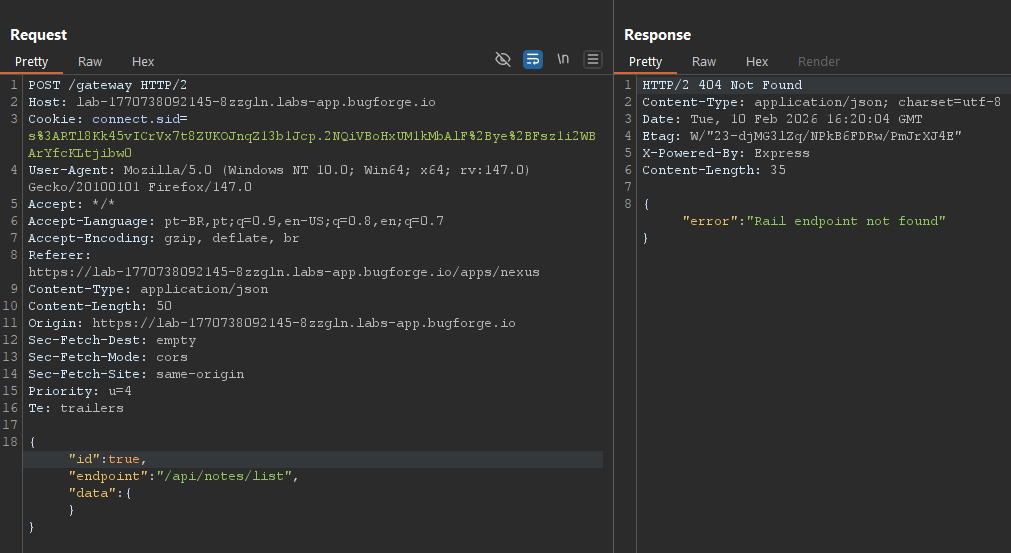The height and width of the screenshot is (553, 1011).
Task: Switch Request view to Pretty tab
Action: point(32,62)
